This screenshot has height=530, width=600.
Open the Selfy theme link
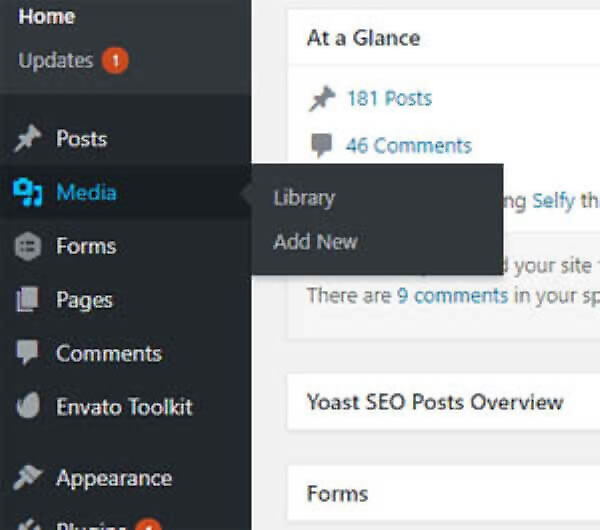pos(552,201)
